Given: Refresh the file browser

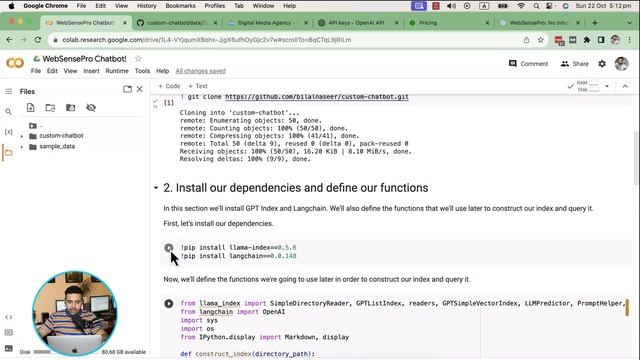Looking at the screenshot, I should pos(50,108).
